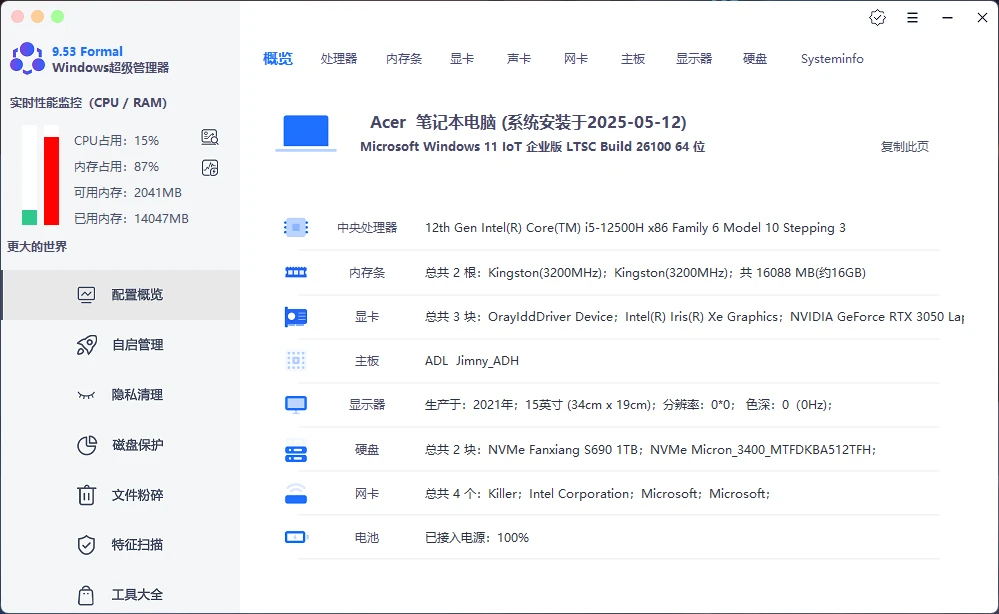999x614 pixels.
Task: Open 工具大全 in the sidebar
Action: click(121, 595)
